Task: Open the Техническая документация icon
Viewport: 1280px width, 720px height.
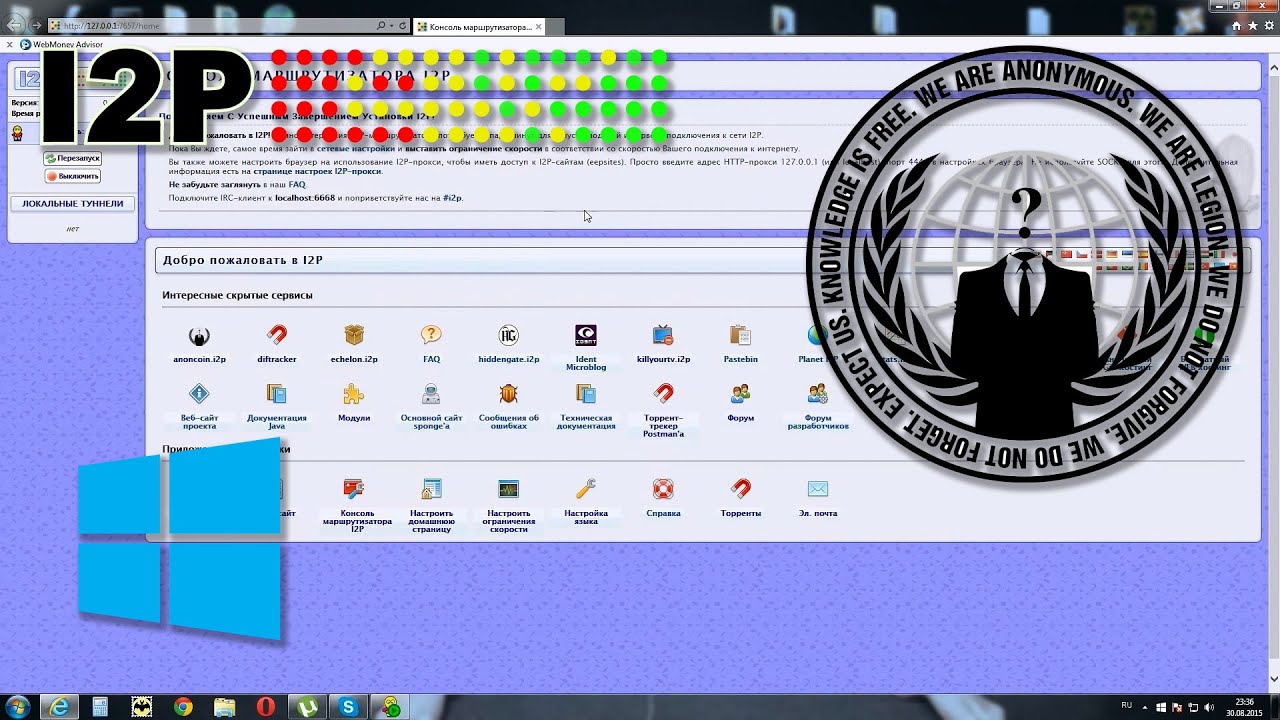Action: (586, 394)
